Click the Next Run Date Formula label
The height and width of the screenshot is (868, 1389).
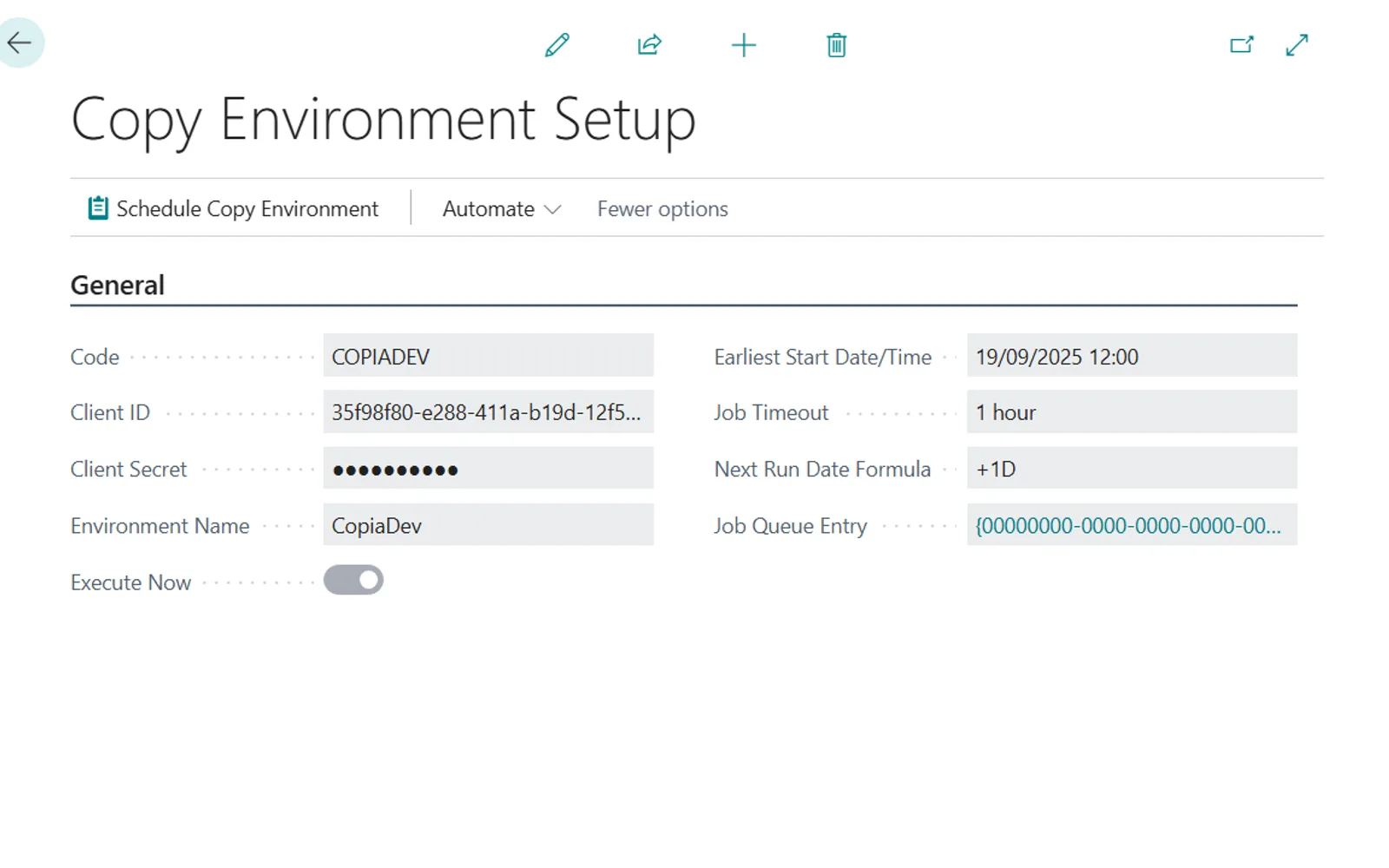[822, 470]
